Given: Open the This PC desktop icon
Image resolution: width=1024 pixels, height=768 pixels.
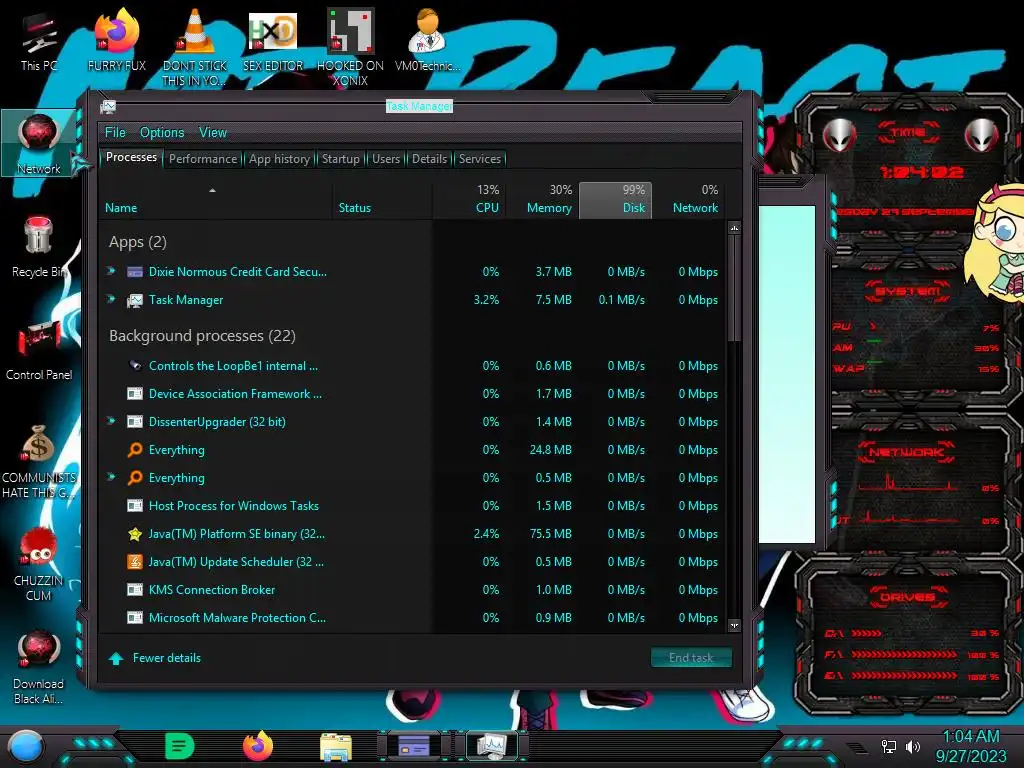Looking at the screenshot, I should click(38, 40).
